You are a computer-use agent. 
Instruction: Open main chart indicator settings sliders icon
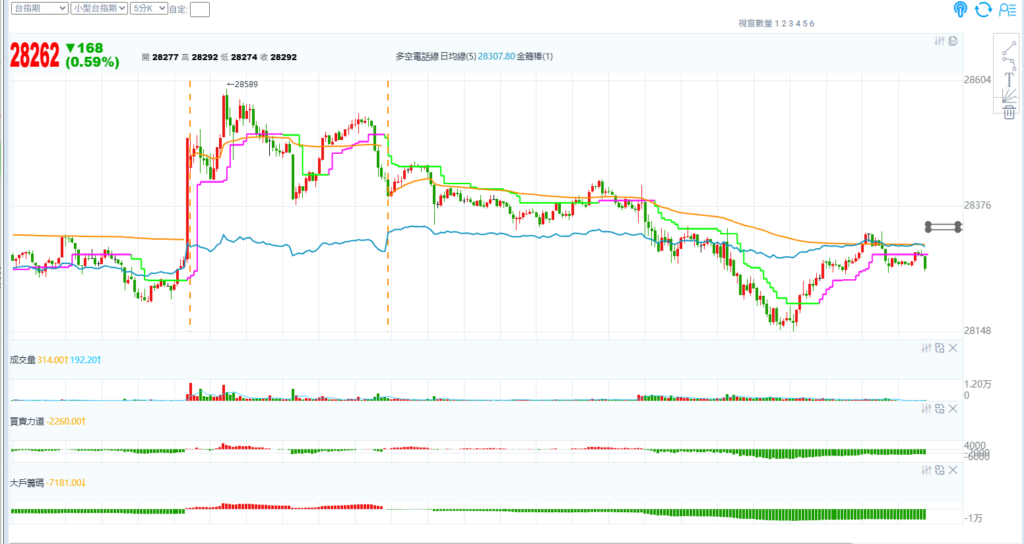click(x=939, y=41)
